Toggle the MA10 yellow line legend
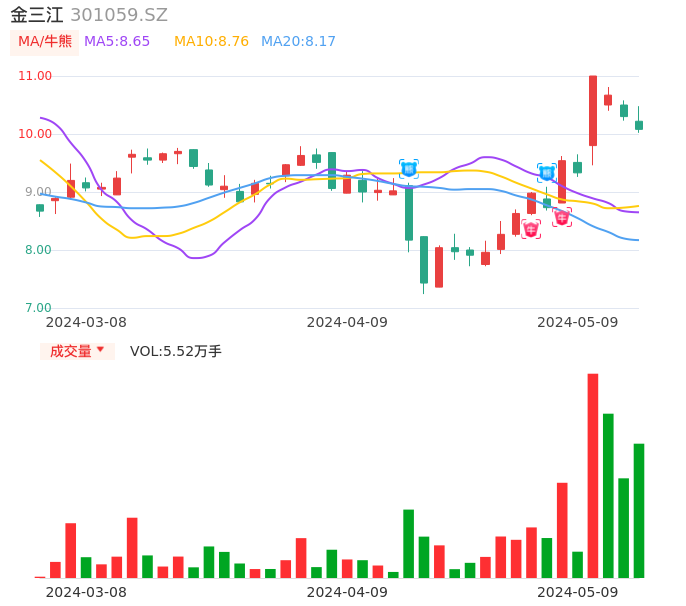The image size is (686, 606). (x=211, y=42)
